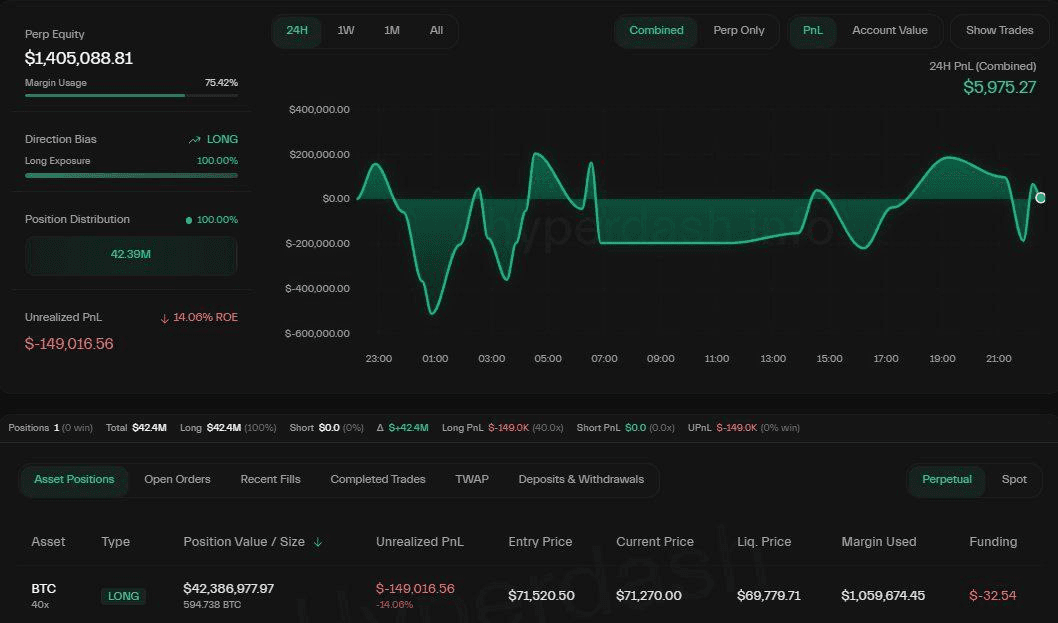The image size is (1058, 623).
Task: Select the 1W time range
Action: pyautogui.click(x=345, y=31)
